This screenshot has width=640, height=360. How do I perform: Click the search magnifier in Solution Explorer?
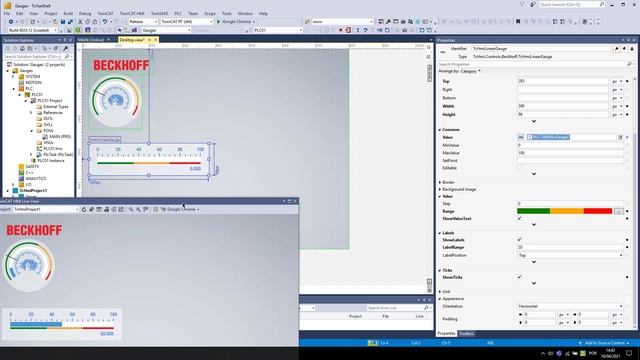coord(67,56)
